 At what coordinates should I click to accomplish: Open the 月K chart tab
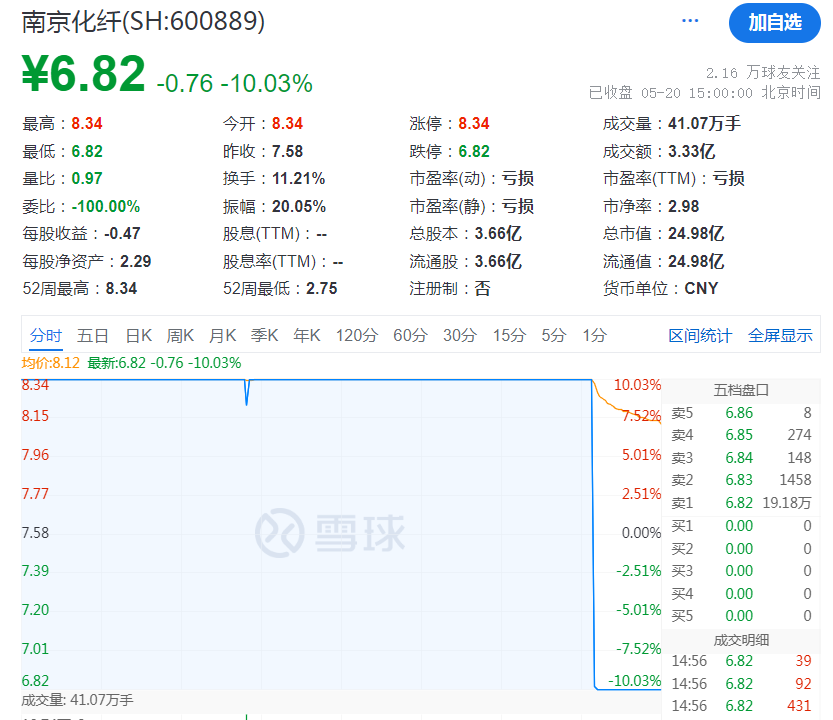223,335
